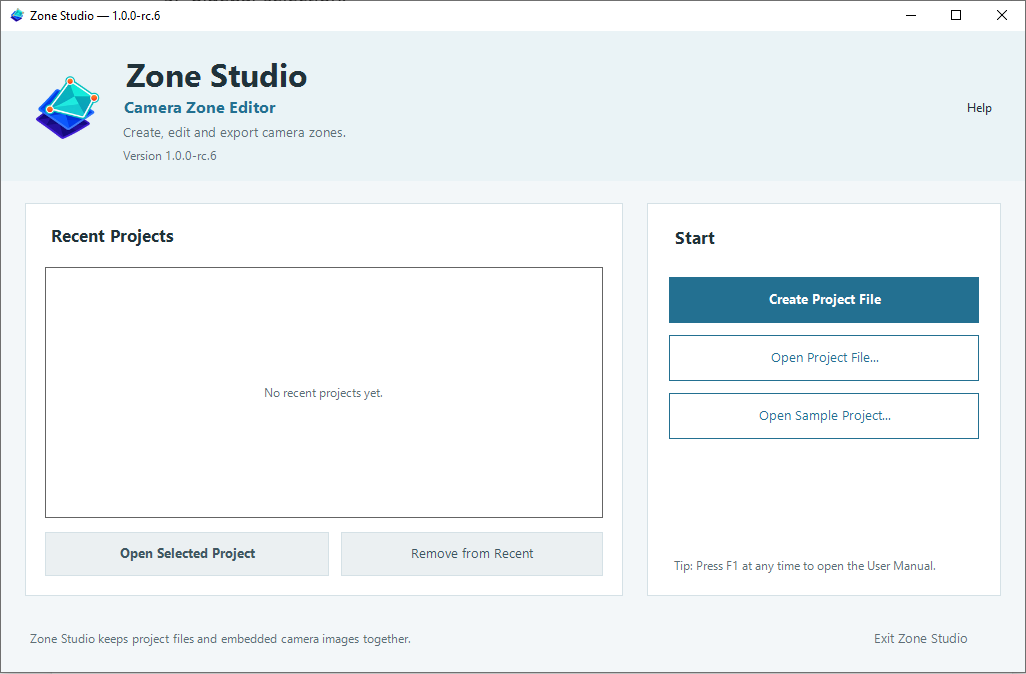
Task: Click the window title 'Zone Studio — 1.0.0-rc.6'
Action: 95,16
